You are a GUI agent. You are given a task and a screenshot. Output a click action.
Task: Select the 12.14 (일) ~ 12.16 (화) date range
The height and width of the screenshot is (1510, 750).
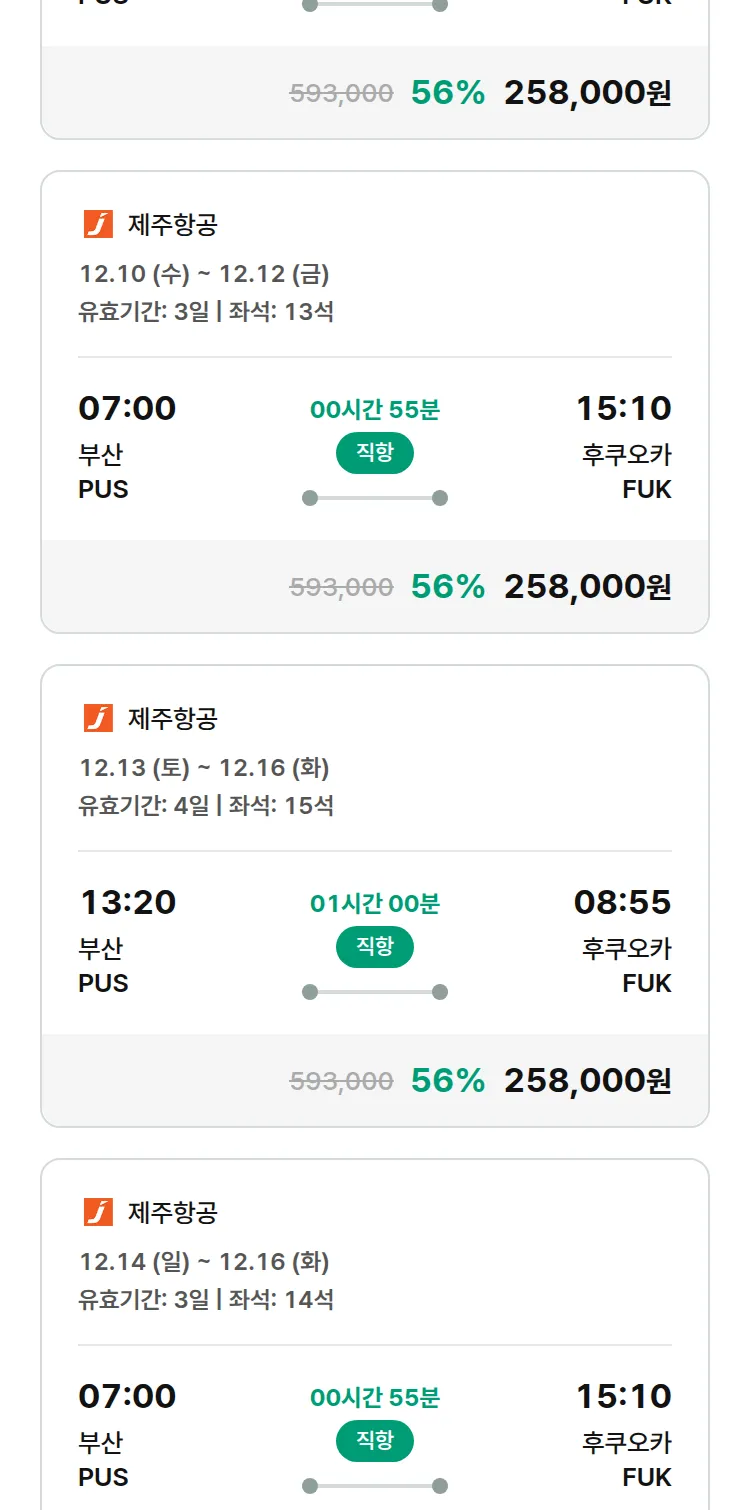click(x=204, y=1262)
